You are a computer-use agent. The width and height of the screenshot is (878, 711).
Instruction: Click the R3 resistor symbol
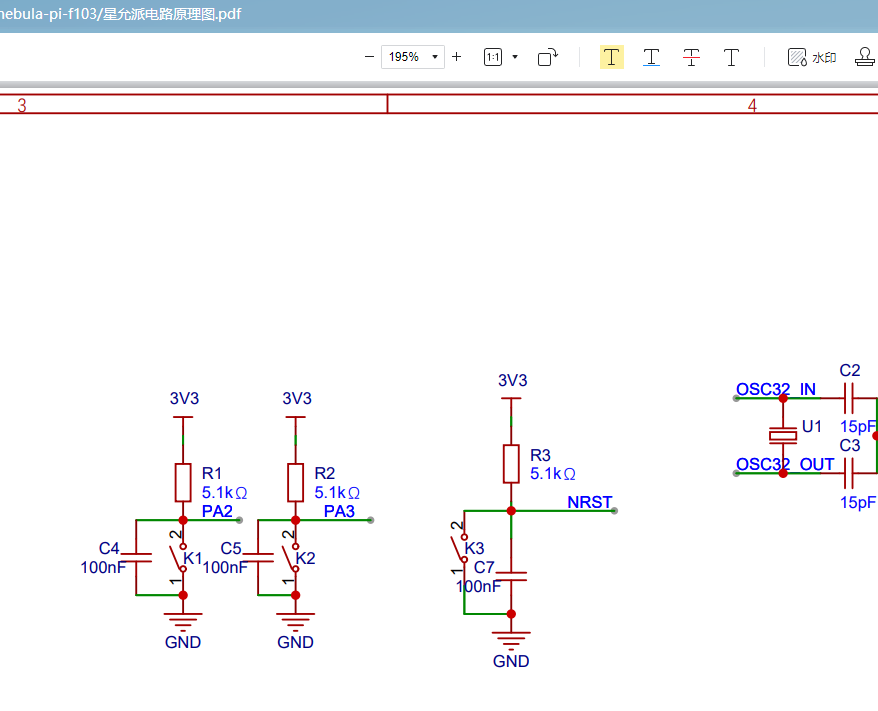[511, 464]
